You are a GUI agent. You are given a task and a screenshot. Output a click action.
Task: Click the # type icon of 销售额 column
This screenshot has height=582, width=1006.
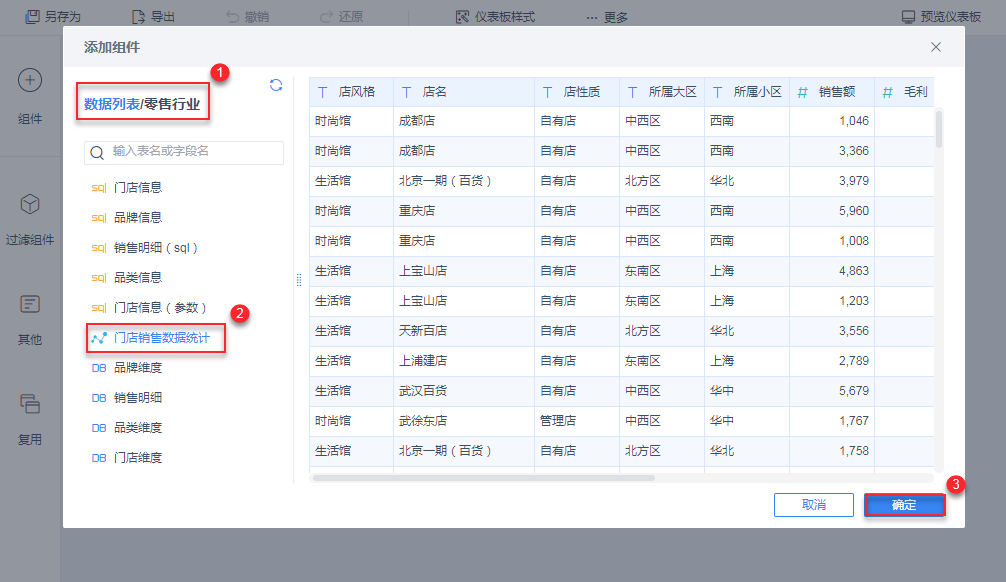[x=802, y=92]
